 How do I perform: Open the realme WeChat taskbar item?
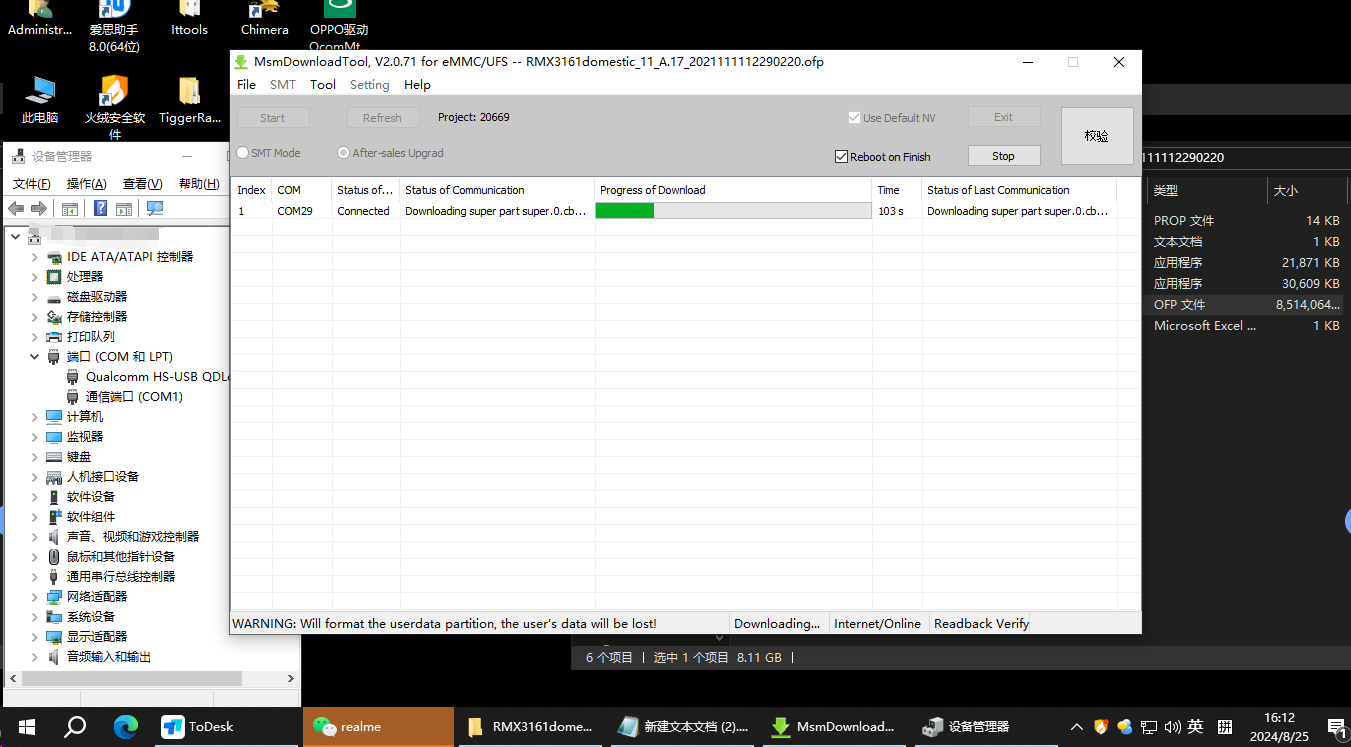[378, 727]
